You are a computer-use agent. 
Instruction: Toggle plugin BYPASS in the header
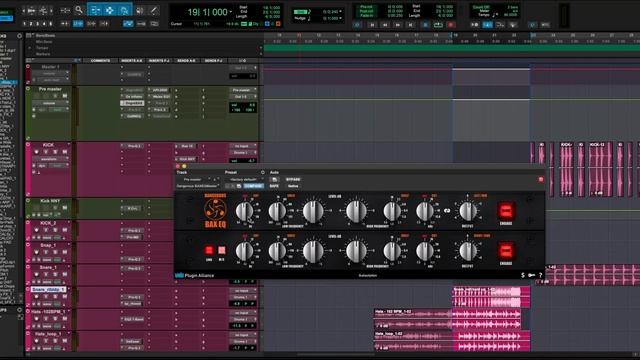293,180
